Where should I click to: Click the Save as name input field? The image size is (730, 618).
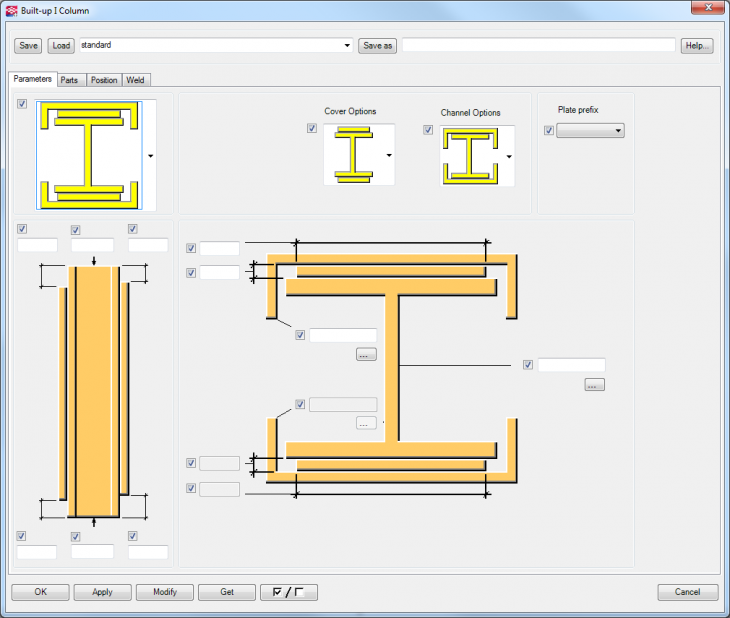pyautogui.click(x=538, y=45)
